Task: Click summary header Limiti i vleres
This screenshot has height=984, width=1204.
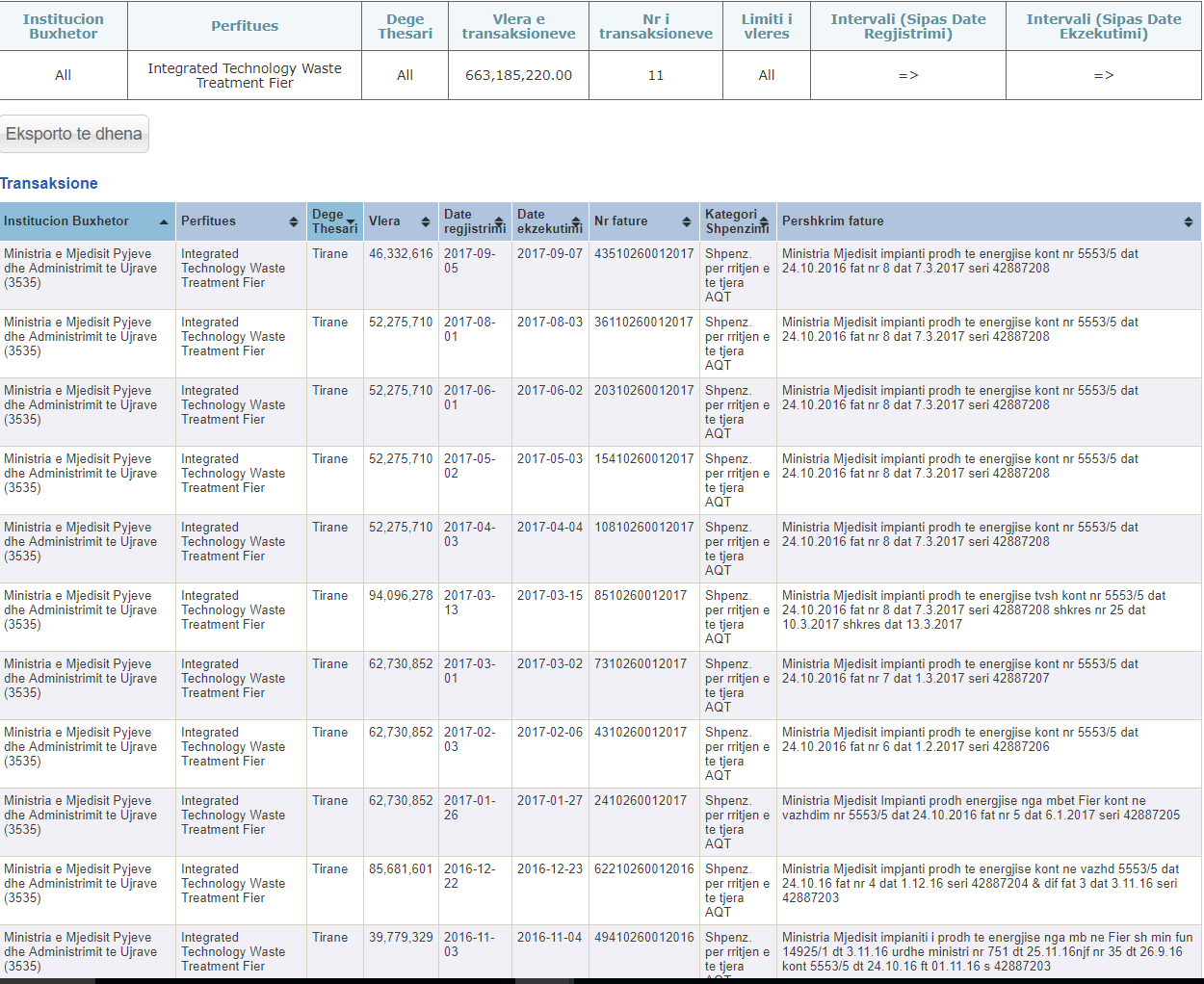Action: pyautogui.click(x=767, y=26)
